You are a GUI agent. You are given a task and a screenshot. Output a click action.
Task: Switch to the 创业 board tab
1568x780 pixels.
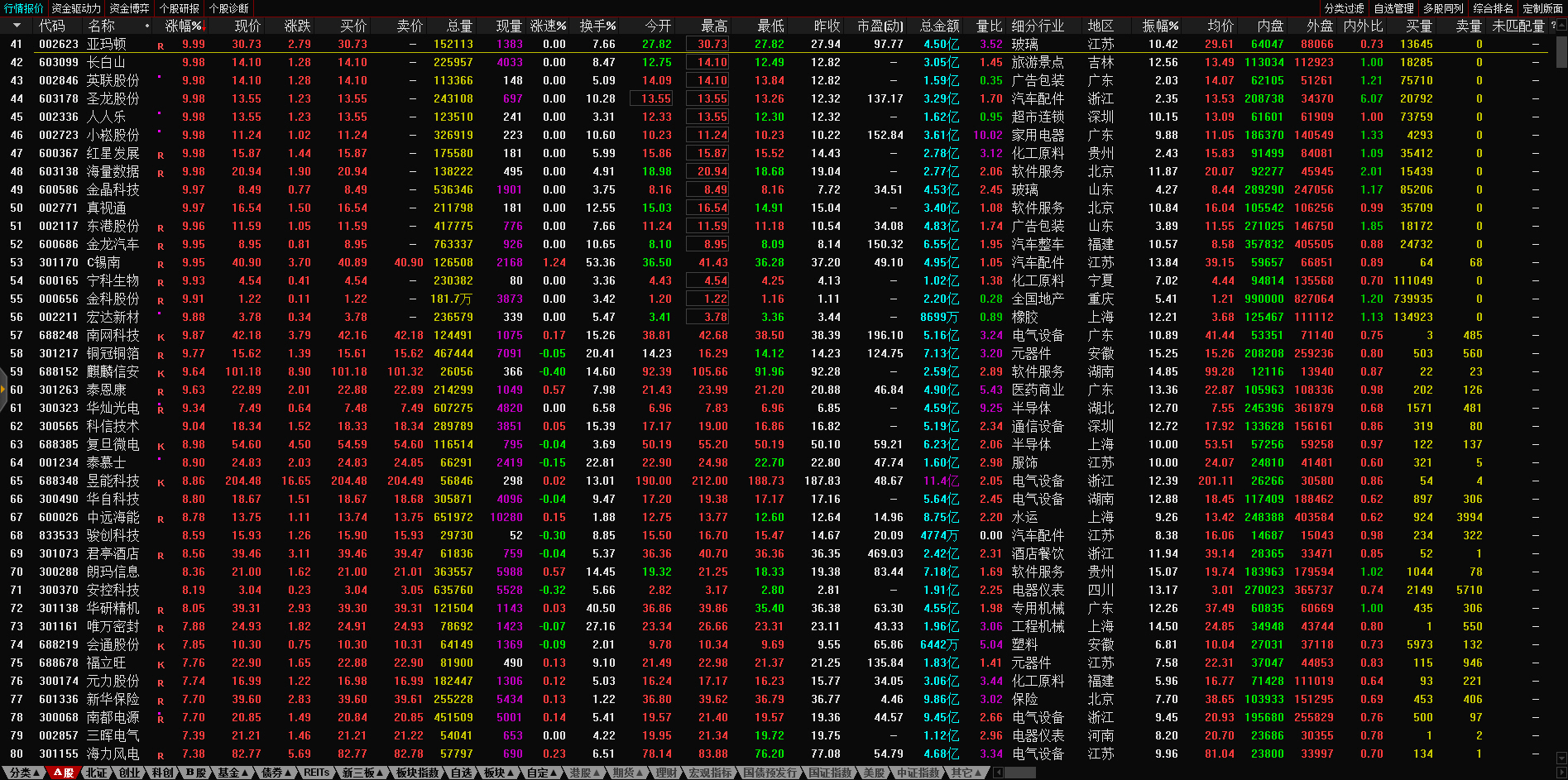tap(131, 773)
